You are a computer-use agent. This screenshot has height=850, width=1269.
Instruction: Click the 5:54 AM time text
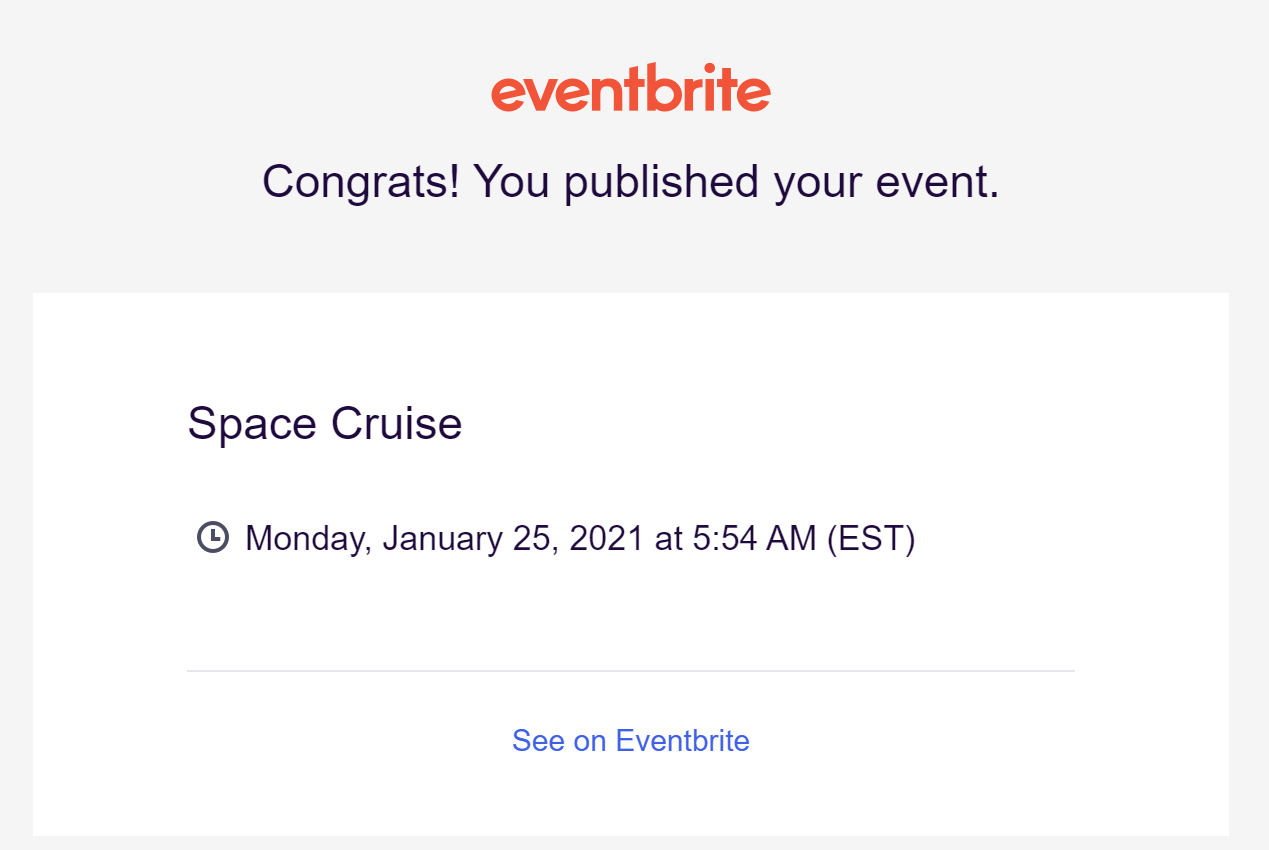[753, 538]
